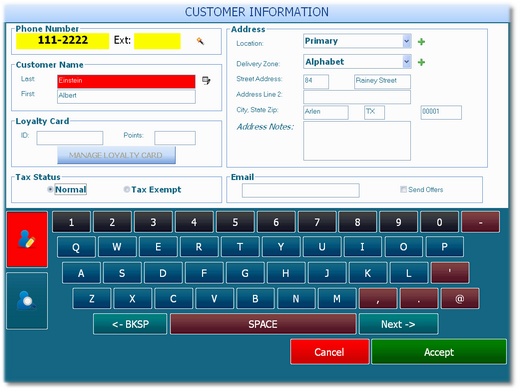Tap the Z key
This screenshot has width=520, height=392.
pyautogui.click(x=92, y=299)
